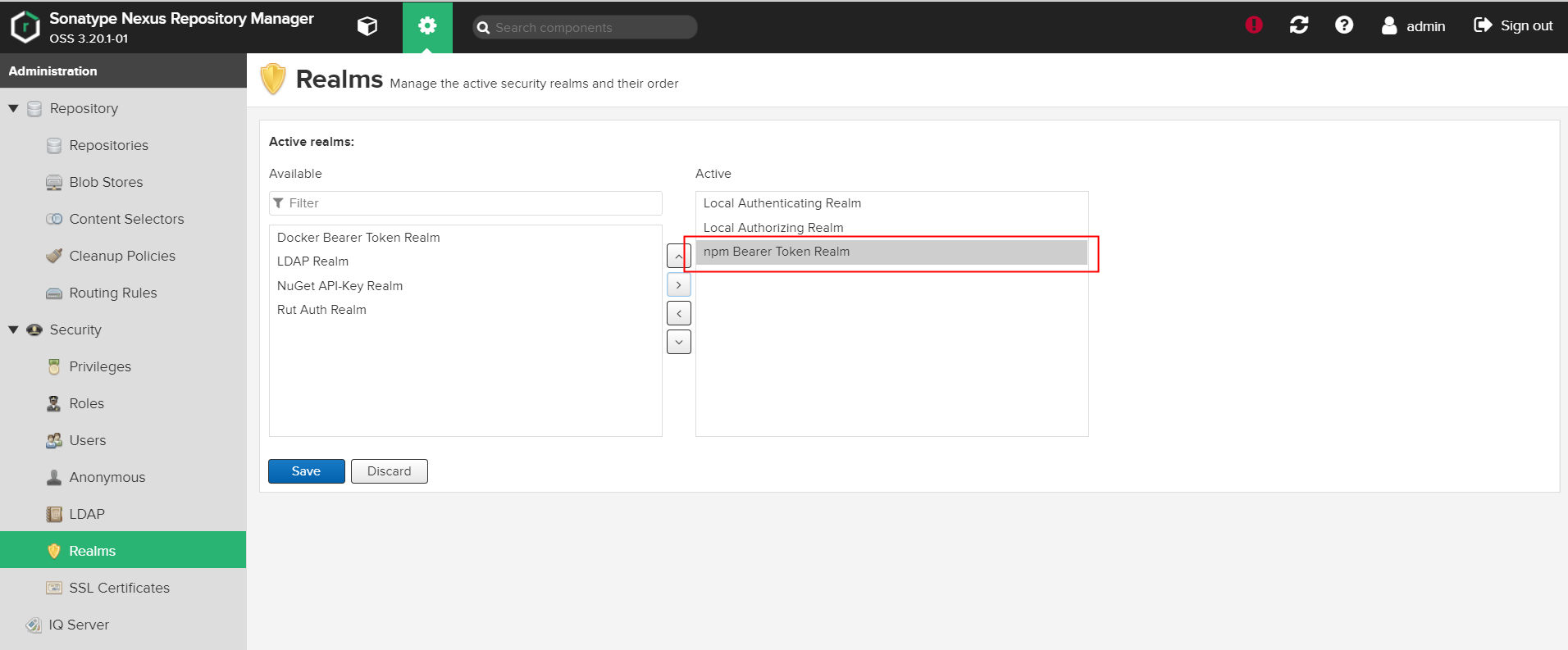Click the Content Selectors icon
This screenshot has height=650, width=1568.
[x=54, y=219]
